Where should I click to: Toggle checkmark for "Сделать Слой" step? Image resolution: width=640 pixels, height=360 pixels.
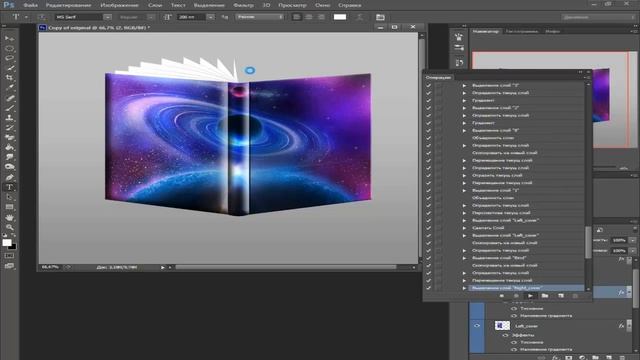pos(429,228)
